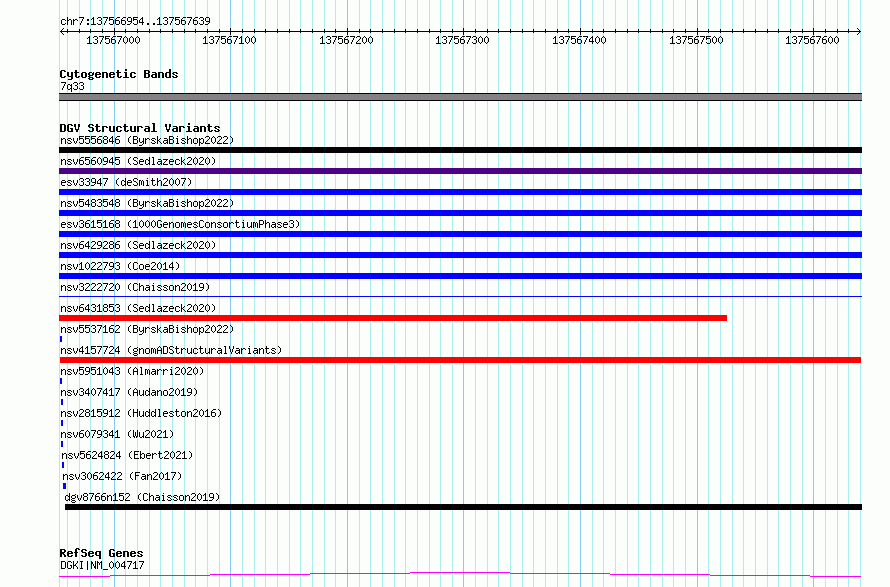
Task: Select the red nsv4157724 variant bar
Action: click(460, 360)
